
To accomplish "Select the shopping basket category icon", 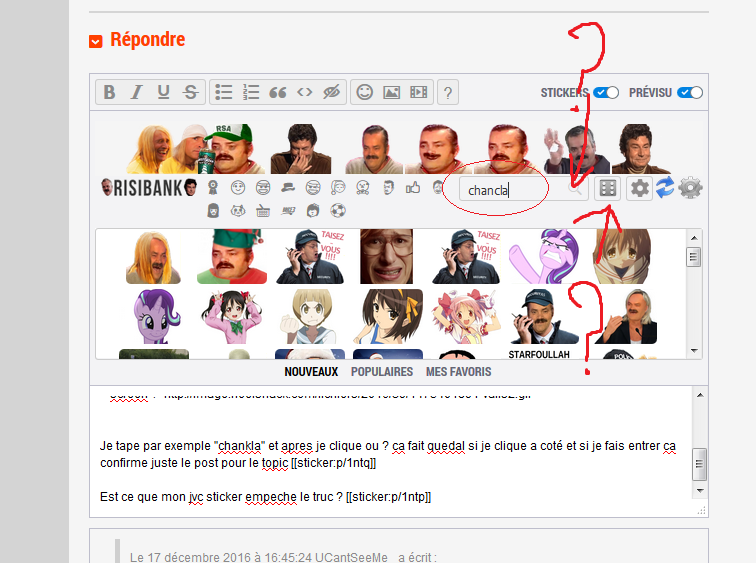I will point(263,211).
